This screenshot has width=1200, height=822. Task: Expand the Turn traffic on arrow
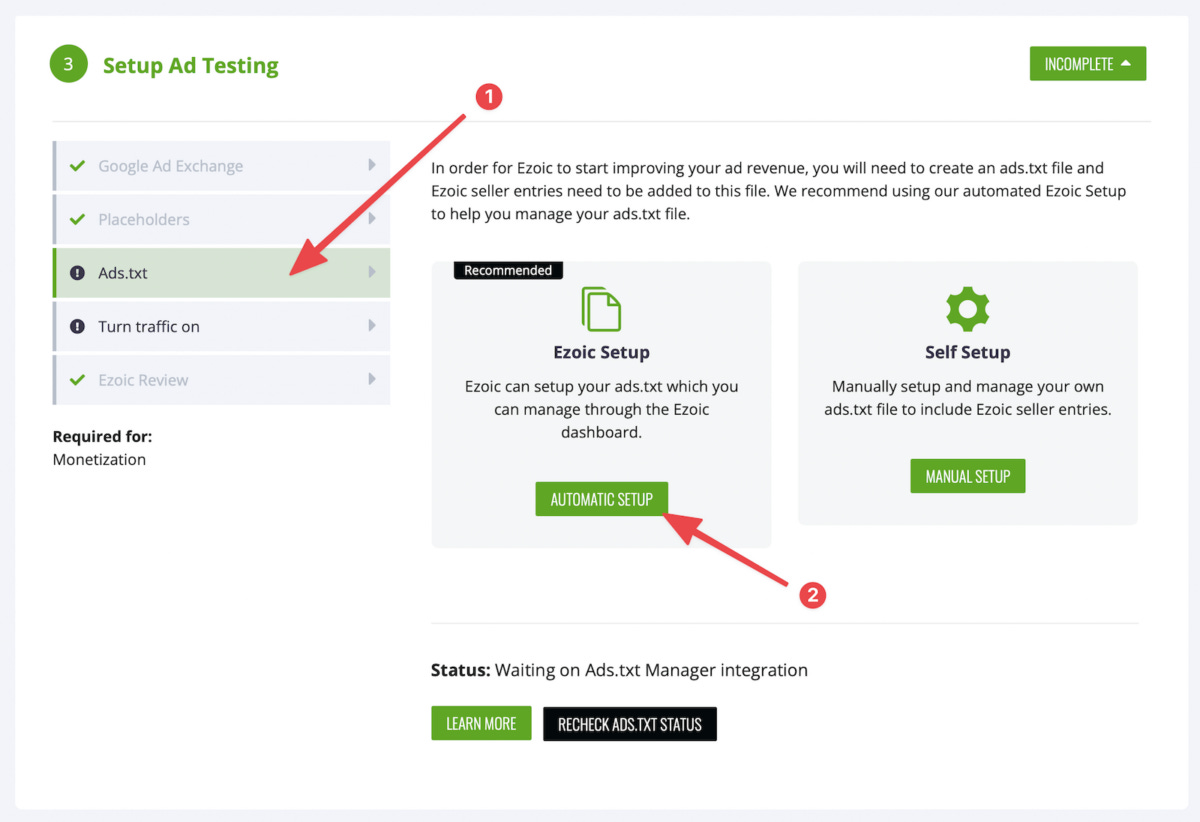(372, 325)
